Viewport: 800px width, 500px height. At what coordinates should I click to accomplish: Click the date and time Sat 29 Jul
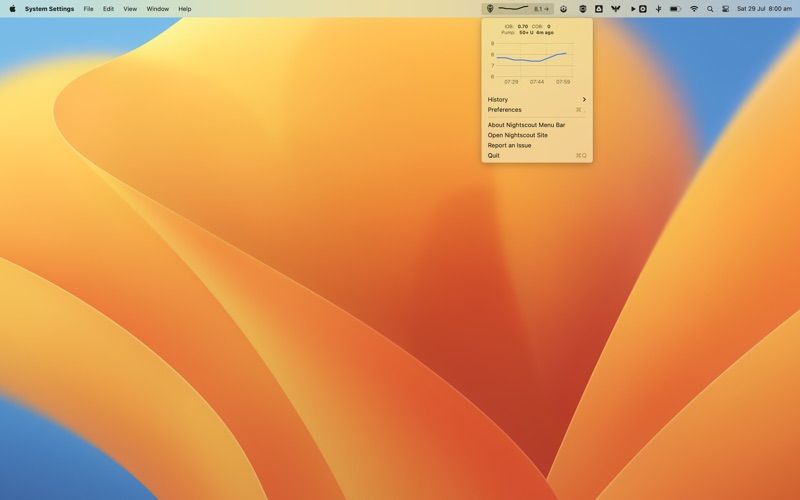pos(764,9)
